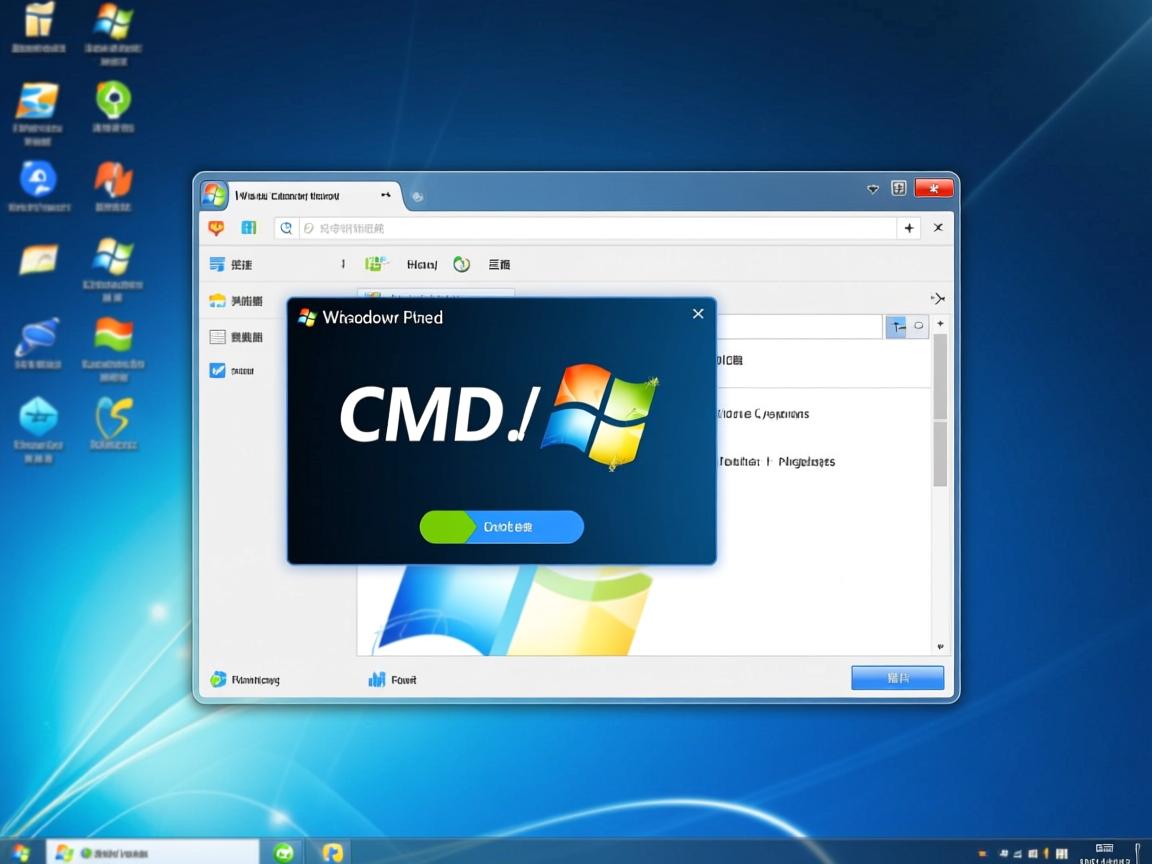Image resolution: width=1152 pixels, height=864 pixels.
Task: Click the blue-green columns icon beside the shield
Action: [x=249, y=228]
